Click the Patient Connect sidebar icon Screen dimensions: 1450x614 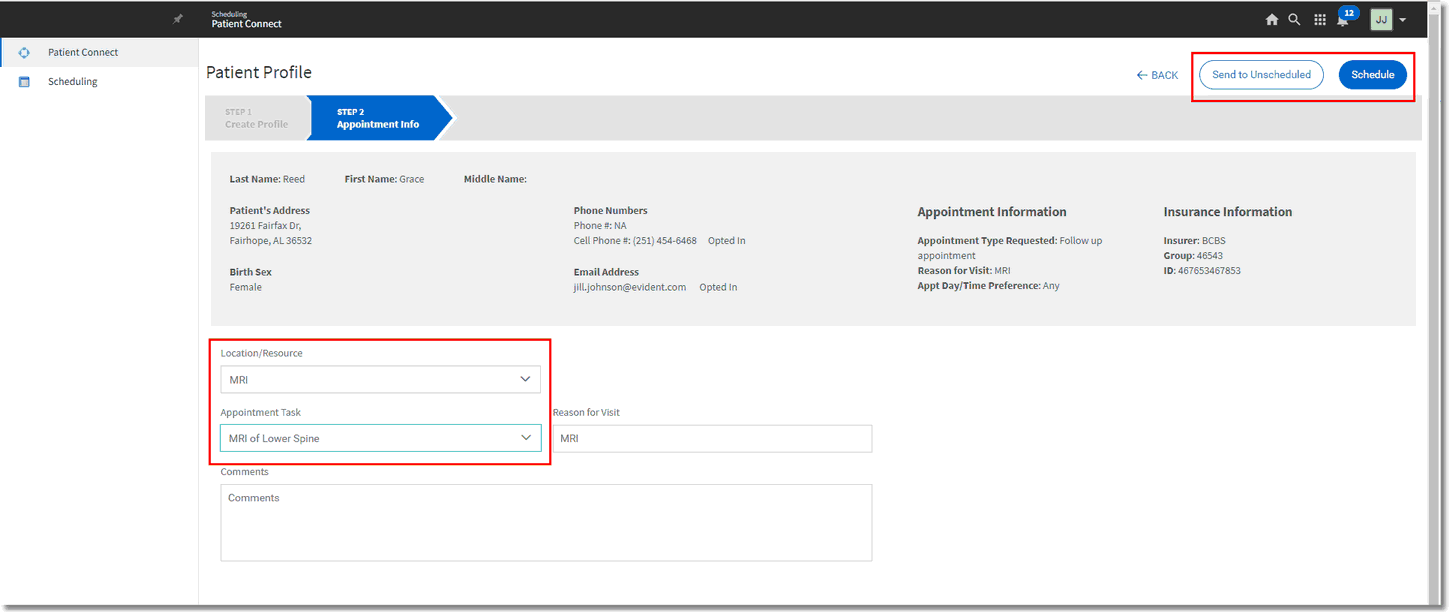(24, 53)
